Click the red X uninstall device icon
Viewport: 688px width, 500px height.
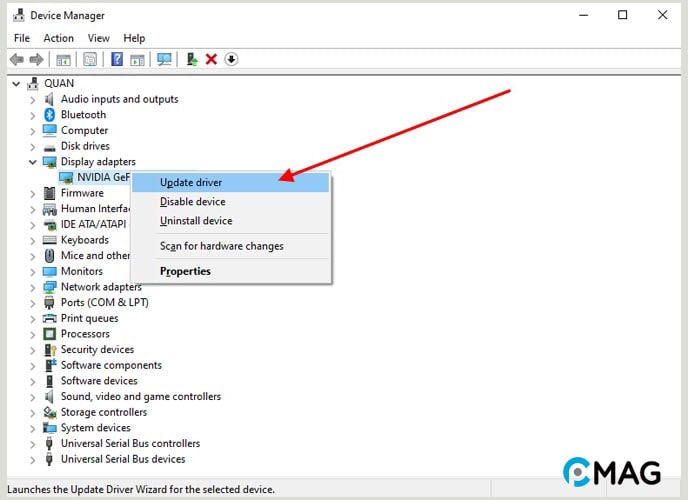211,59
